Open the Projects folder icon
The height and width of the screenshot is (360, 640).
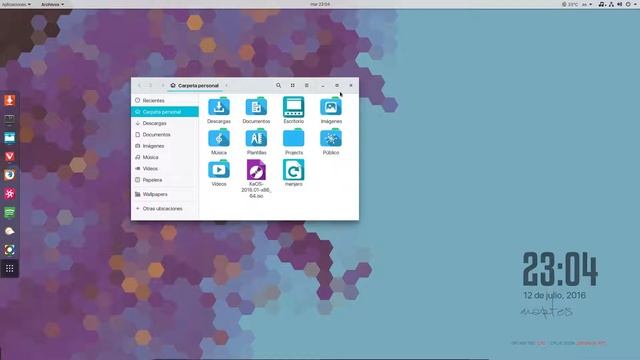[293, 138]
